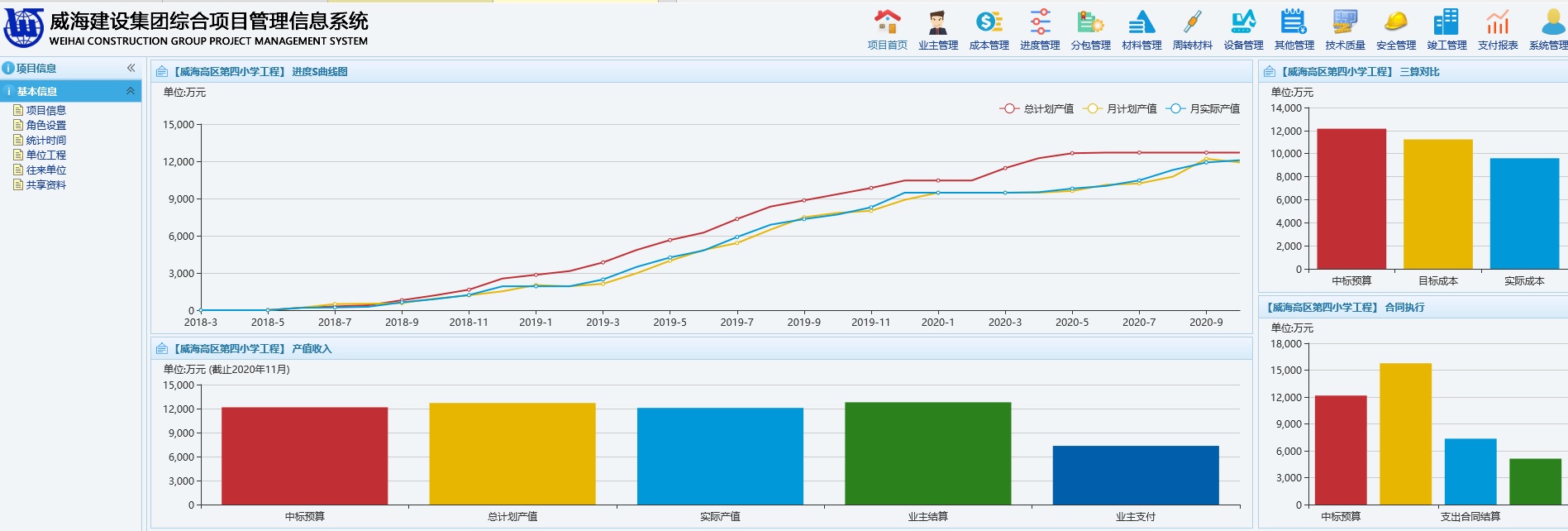Toggle 总计划产值 series in chart legend
The height and width of the screenshot is (531, 1568).
pos(1037,108)
